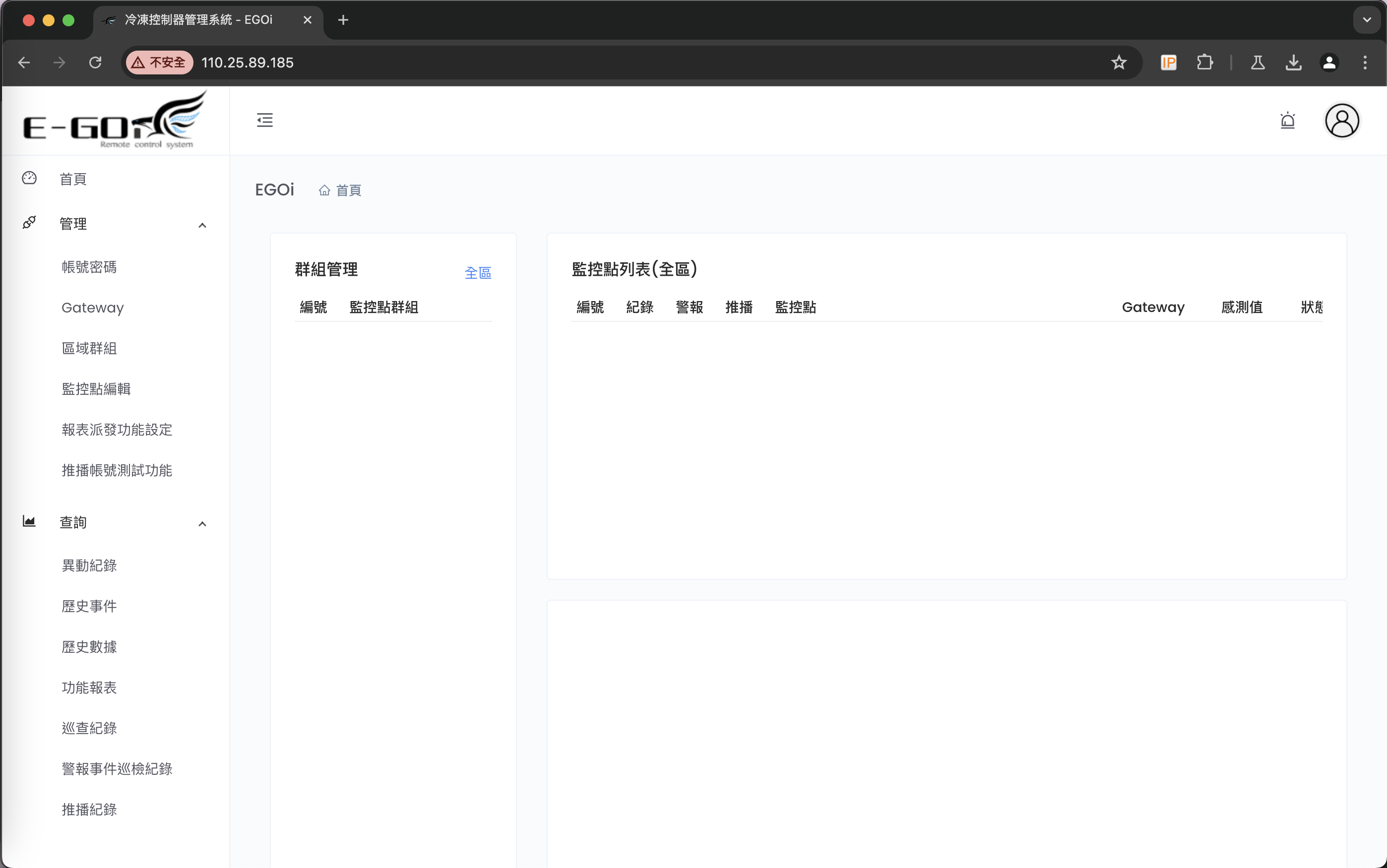The image size is (1387, 868).
Task: Click the 不安全 security warning badge
Action: (x=159, y=62)
